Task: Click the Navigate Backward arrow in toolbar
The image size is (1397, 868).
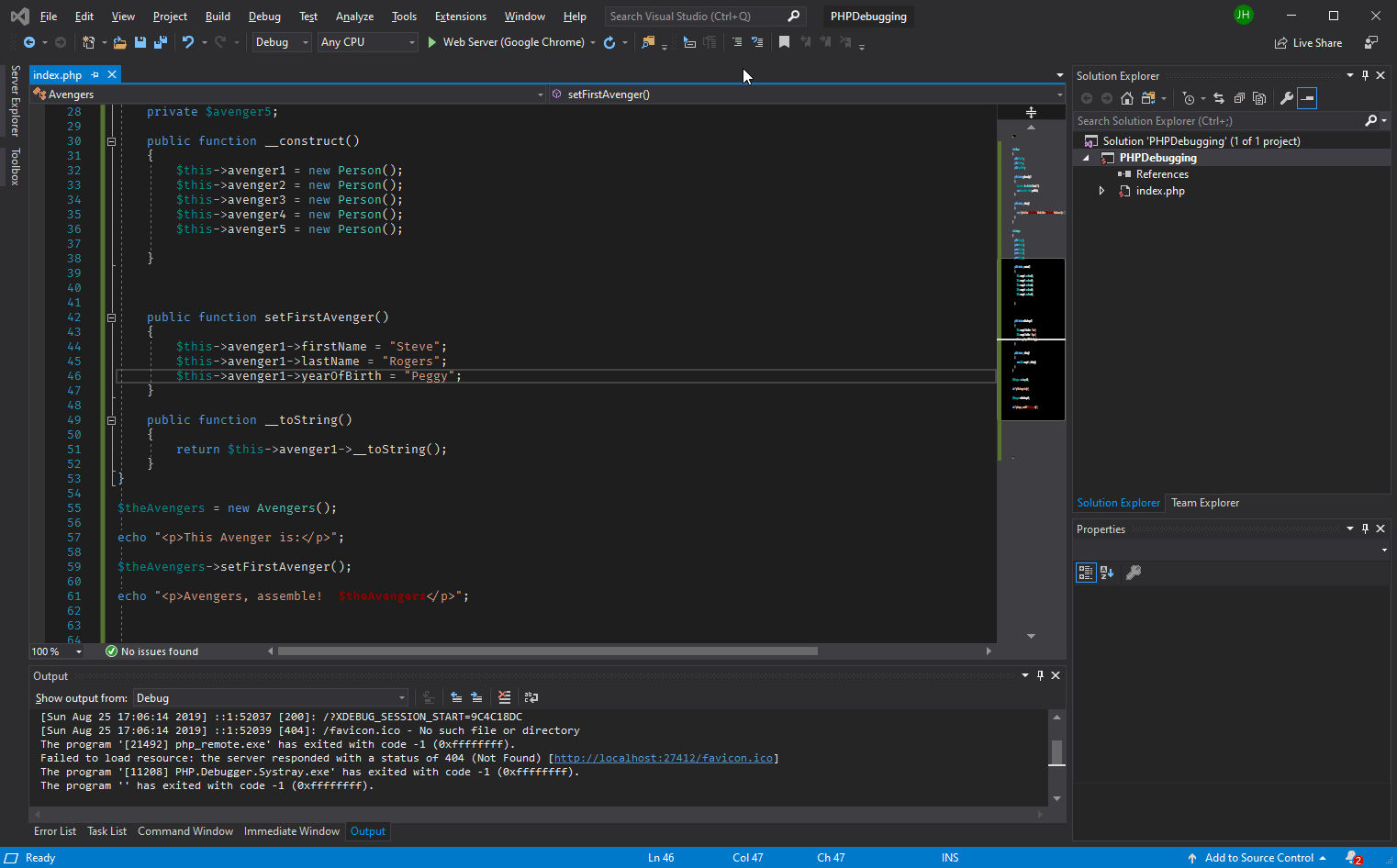Action: [29, 42]
